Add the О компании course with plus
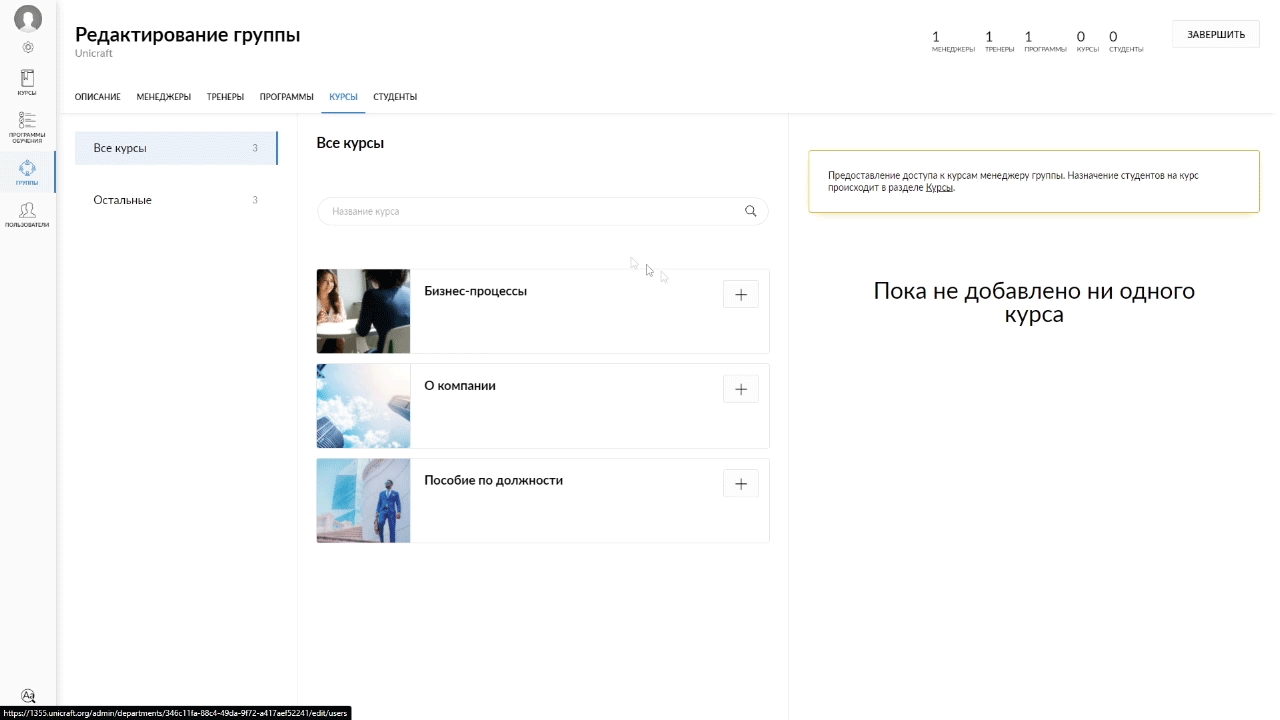The image size is (1280, 720). 741,389
